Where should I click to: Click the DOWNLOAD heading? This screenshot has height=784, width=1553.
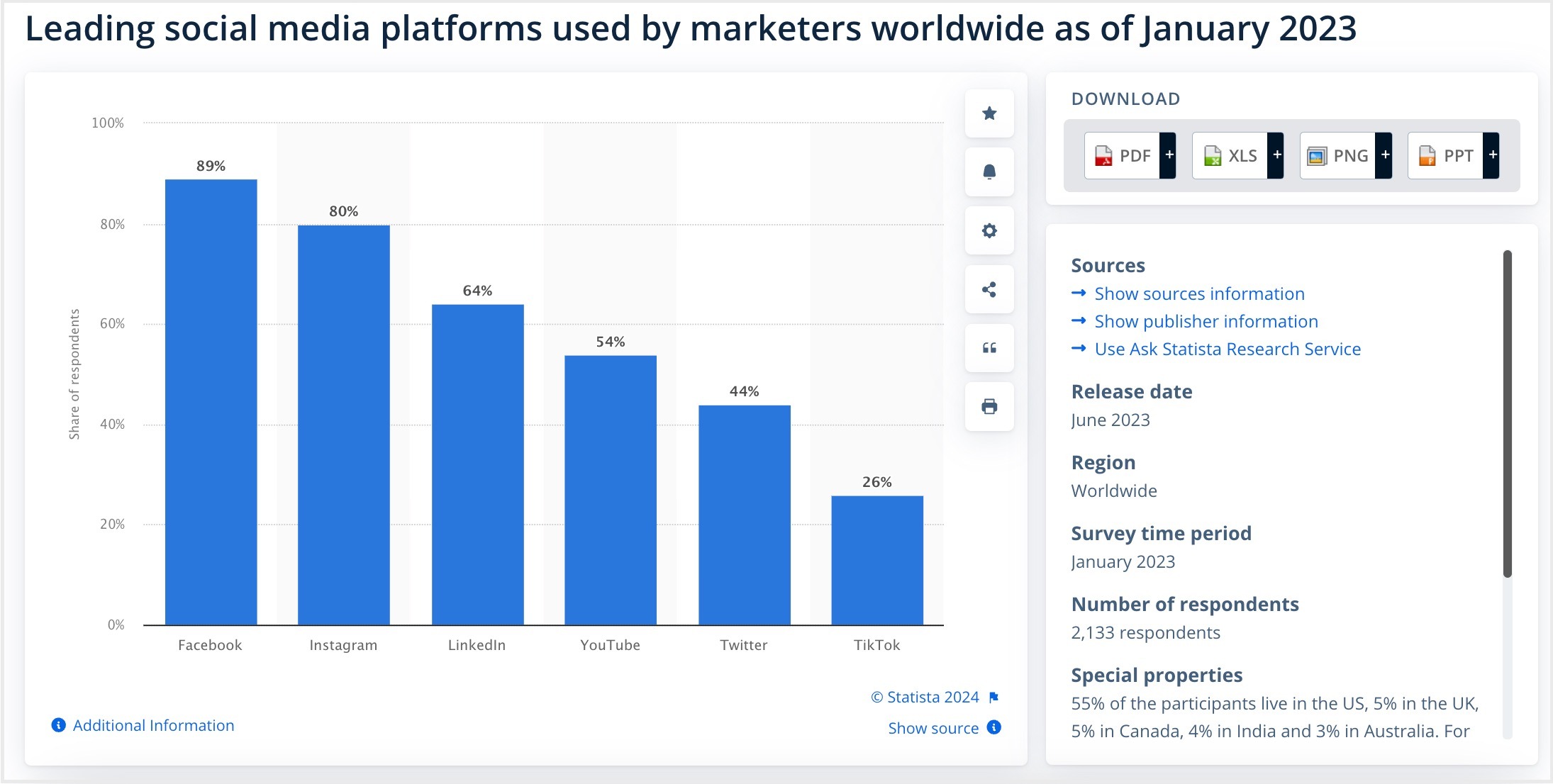point(1125,99)
